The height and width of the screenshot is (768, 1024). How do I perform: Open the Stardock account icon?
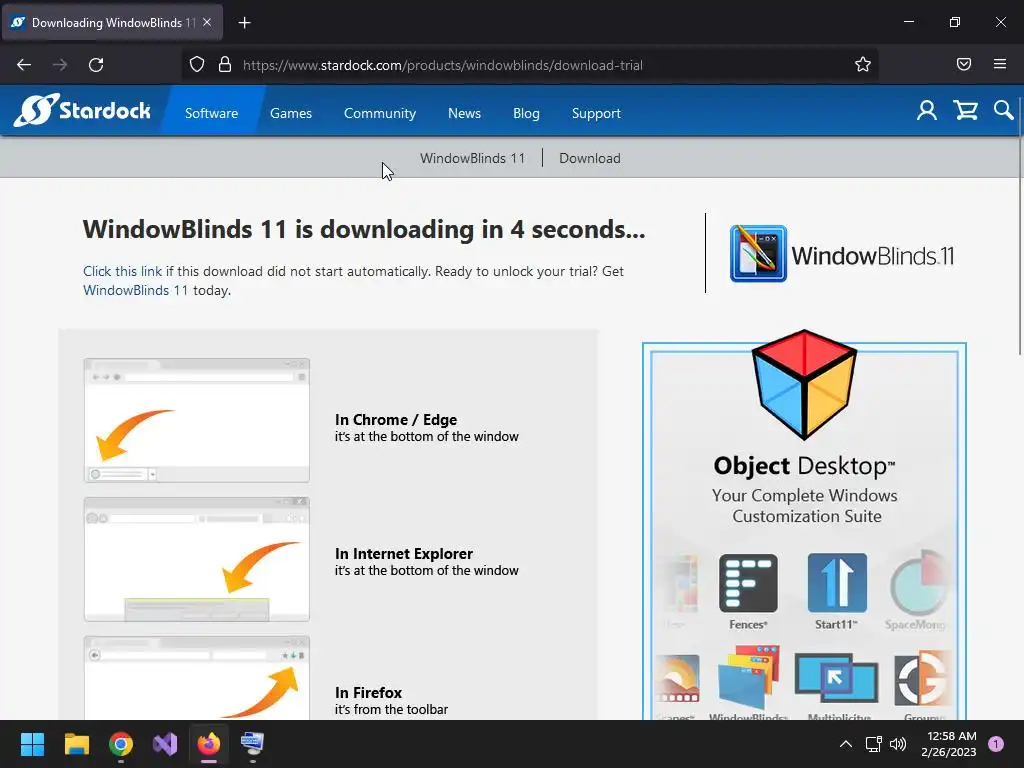pyautogui.click(x=926, y=110)
